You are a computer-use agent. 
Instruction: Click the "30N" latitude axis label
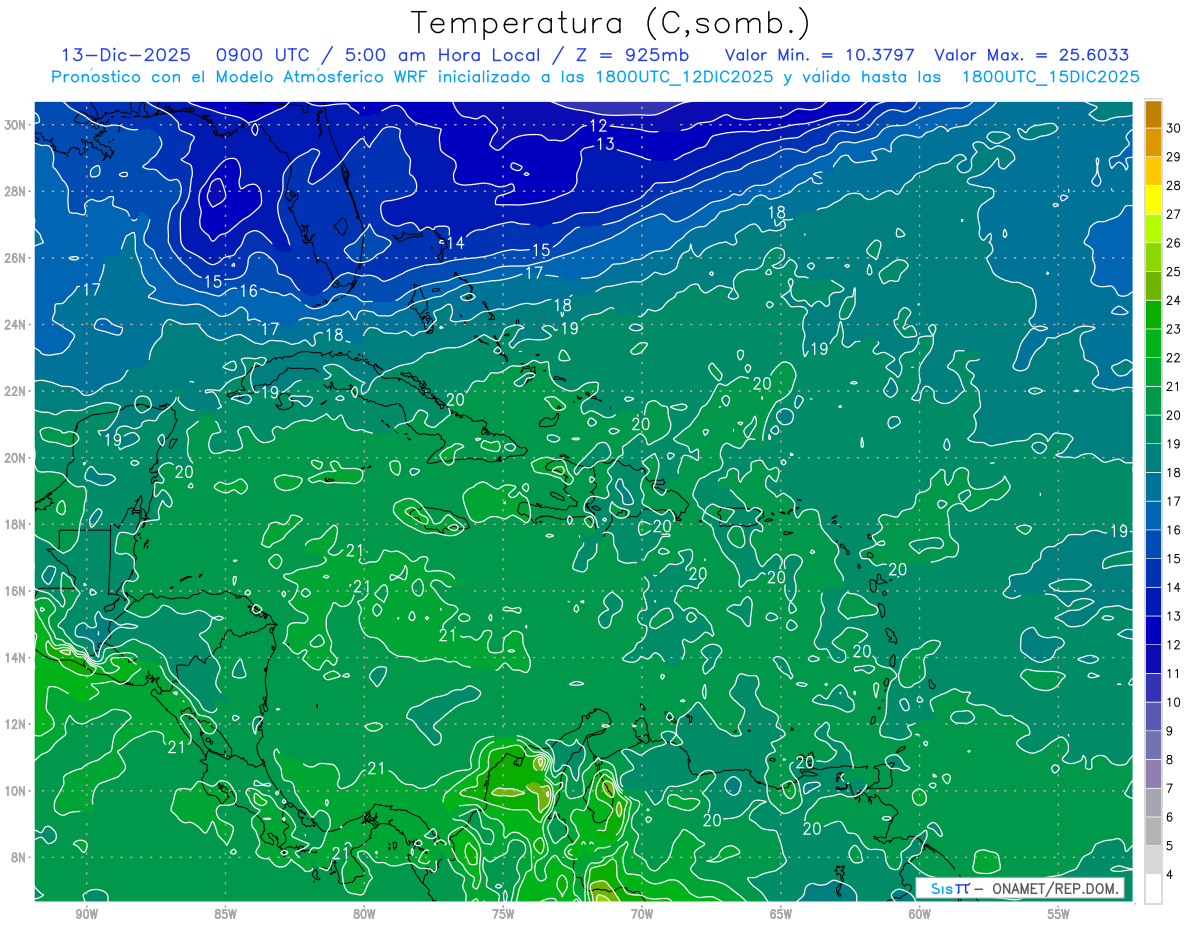(x=17, y=124)
